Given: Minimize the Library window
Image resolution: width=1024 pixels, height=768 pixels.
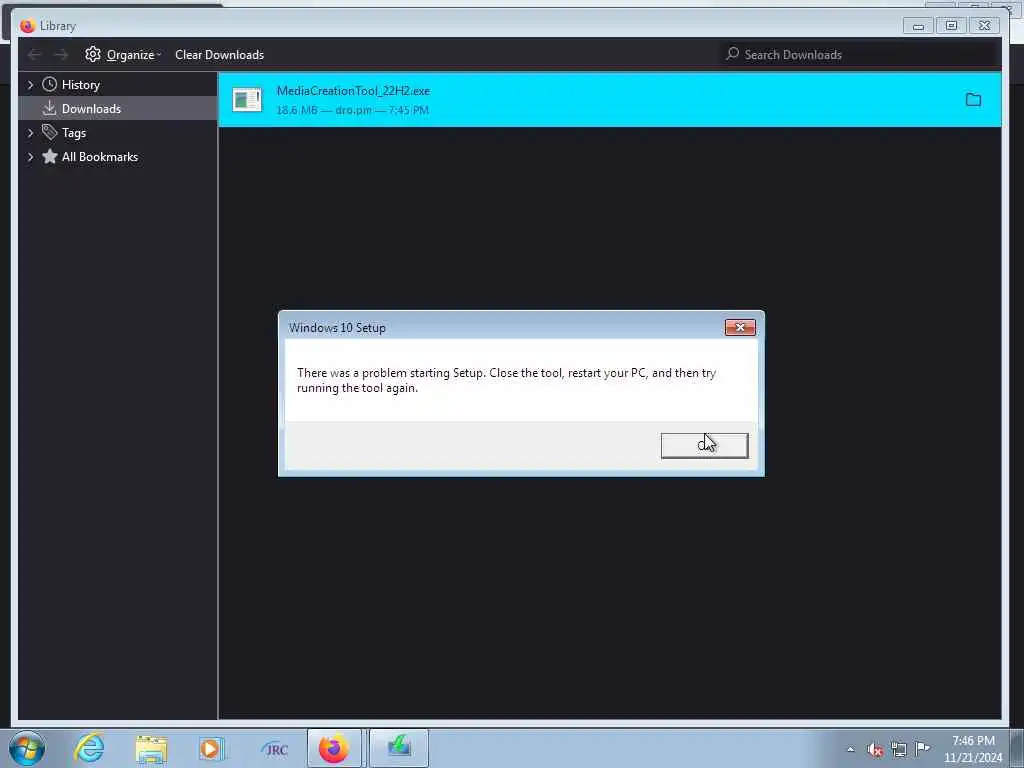Looking at the screenshot, I should [918, 25].
